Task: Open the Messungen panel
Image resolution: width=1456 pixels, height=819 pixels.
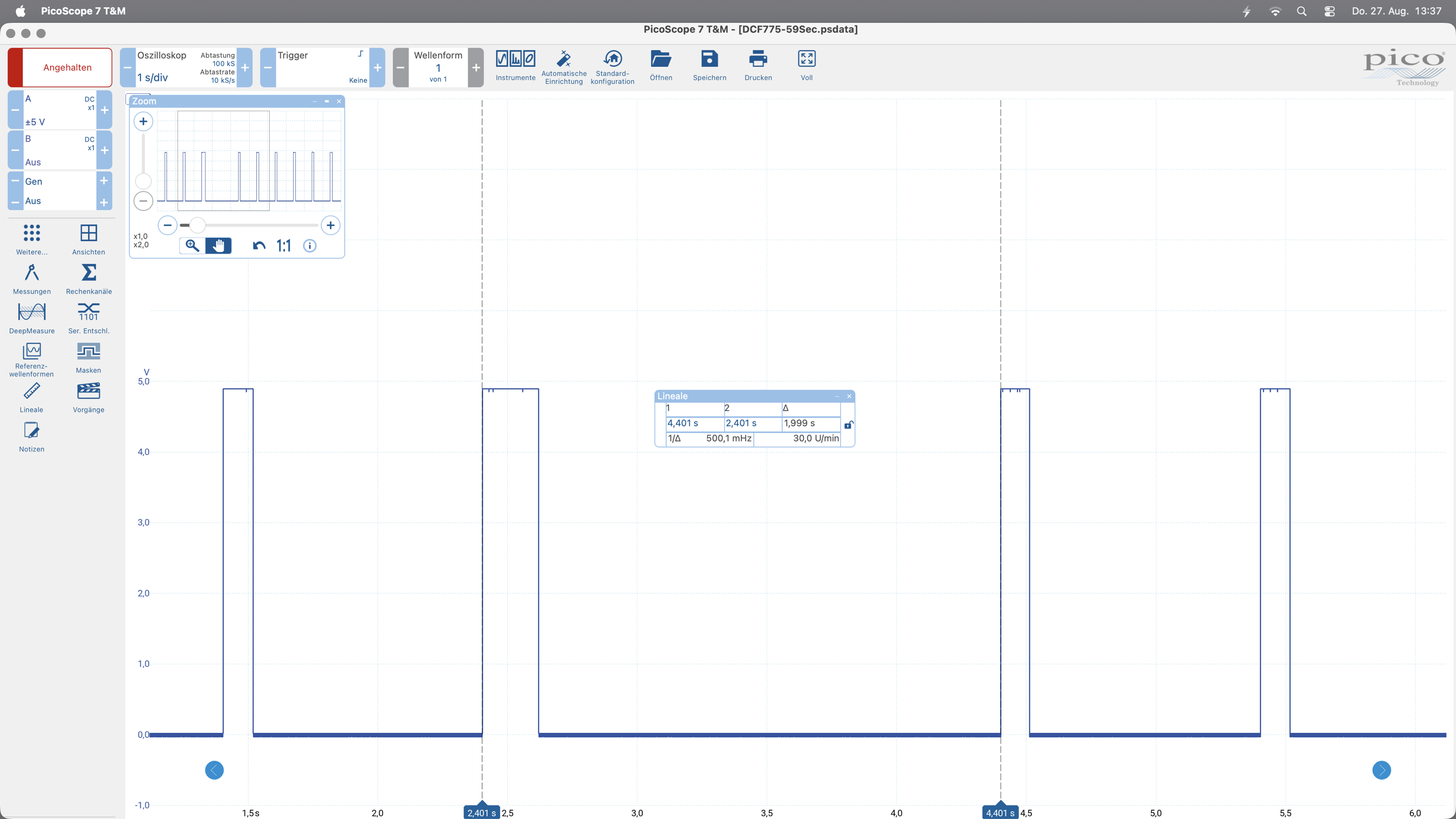Action: (x=32, y=279)
